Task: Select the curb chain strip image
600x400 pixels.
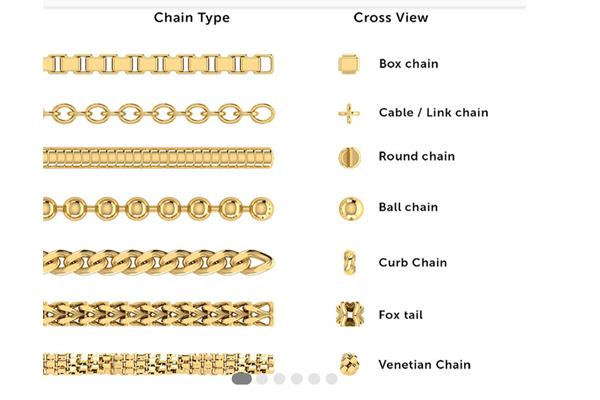Action: coord(158,262)
